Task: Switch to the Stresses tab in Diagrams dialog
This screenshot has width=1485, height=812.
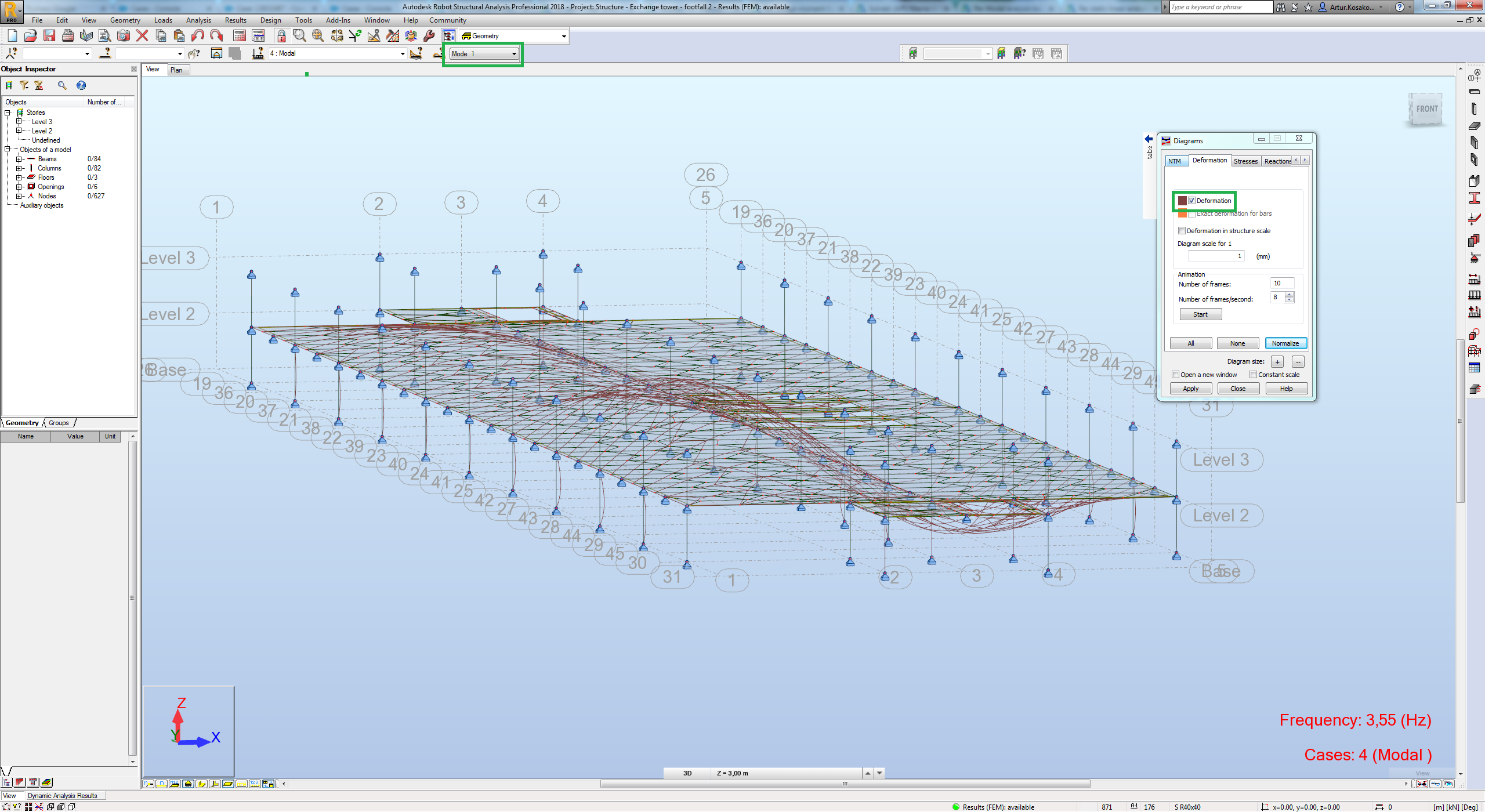Action: pyautogui.click(x=1245, y=161)
